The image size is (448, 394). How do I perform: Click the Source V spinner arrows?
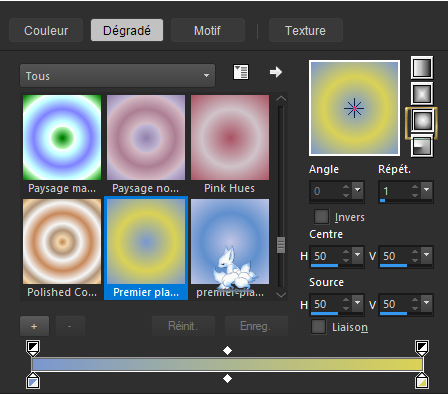(x=415, y=303)
